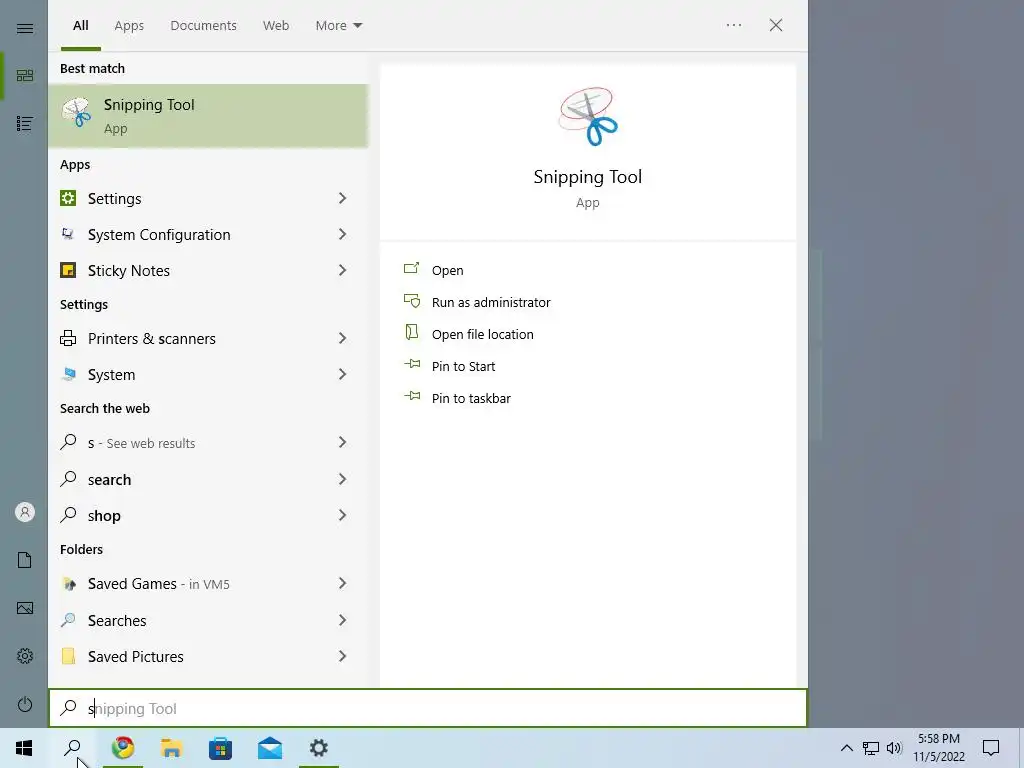The width and height of the screenshot is (1024, 768).
Task: Open the Start menu hamburger expand icon
Action: [25, 29]
